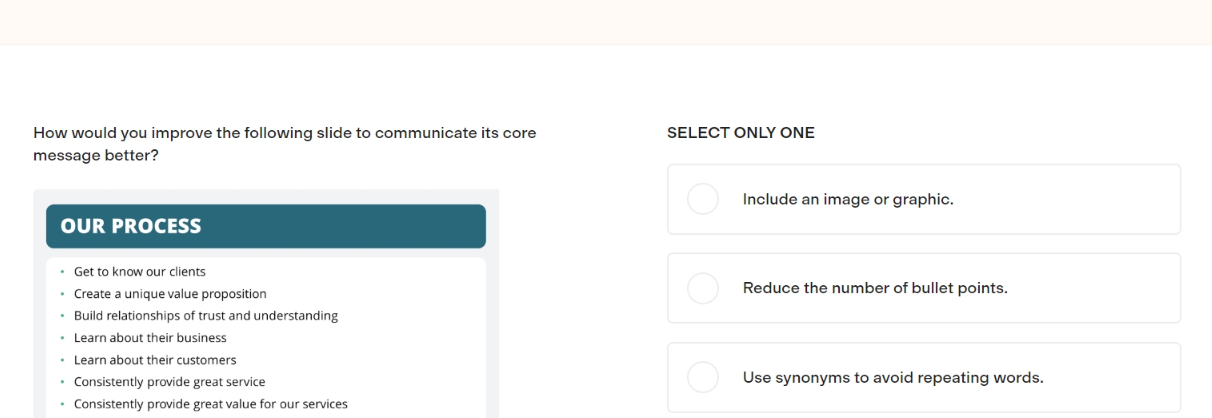This screenshot has height=418, width=1212.
Task: Click the question text about improving the slide
Action: [284, 144]
